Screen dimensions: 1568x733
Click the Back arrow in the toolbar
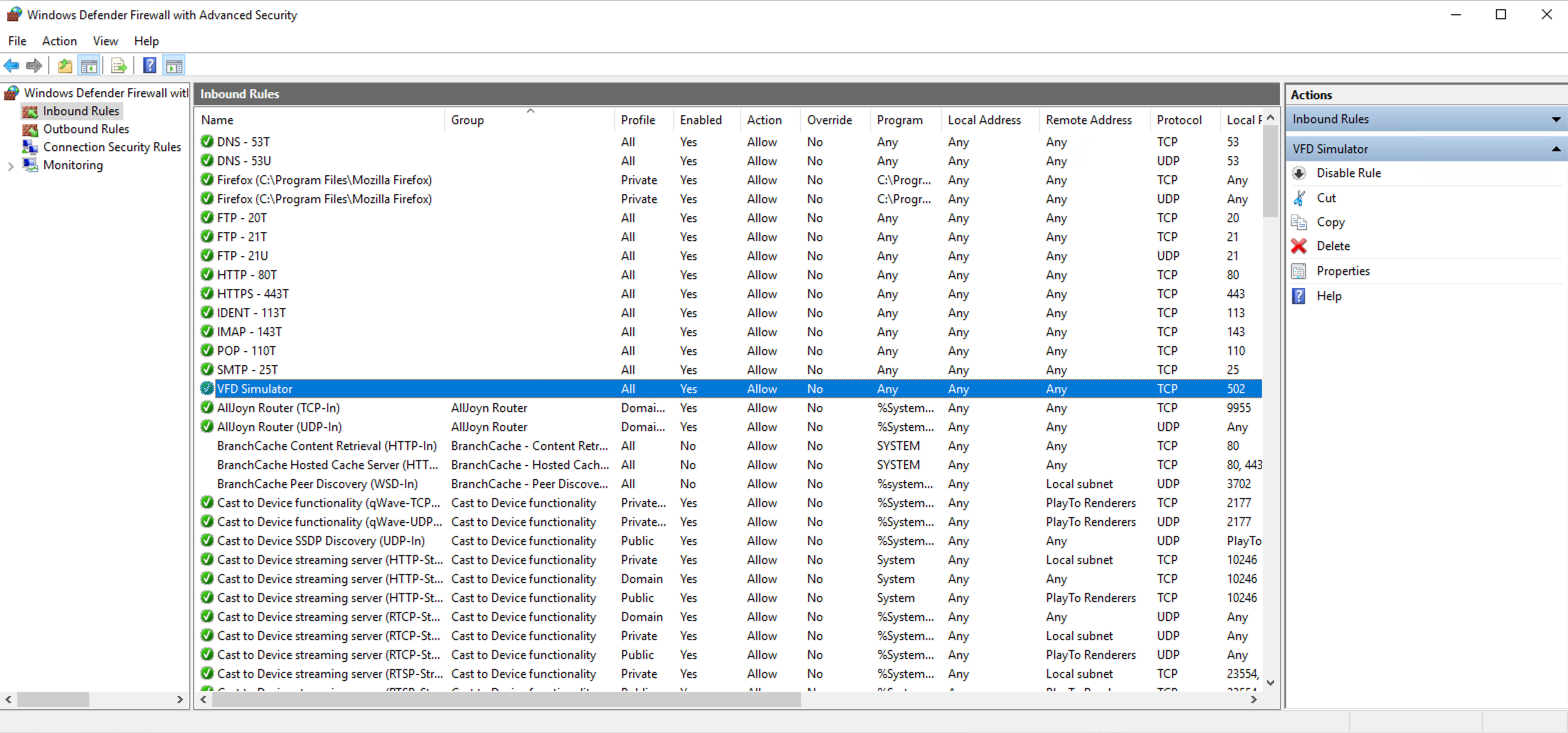pyautogui.click(x=11, y=66)
